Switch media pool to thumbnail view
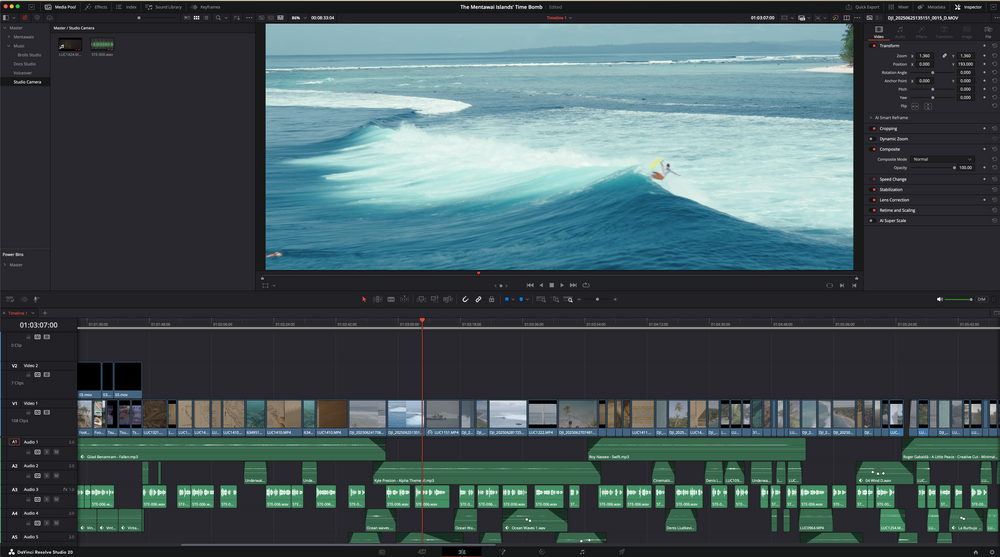 (x=196, y=18)
